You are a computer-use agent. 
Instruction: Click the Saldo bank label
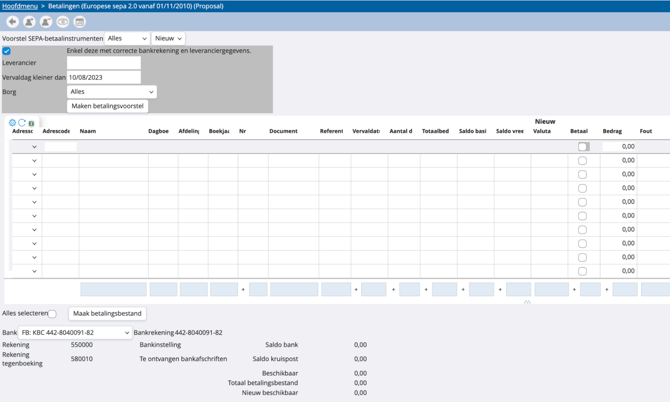click(x=282, y=345)
